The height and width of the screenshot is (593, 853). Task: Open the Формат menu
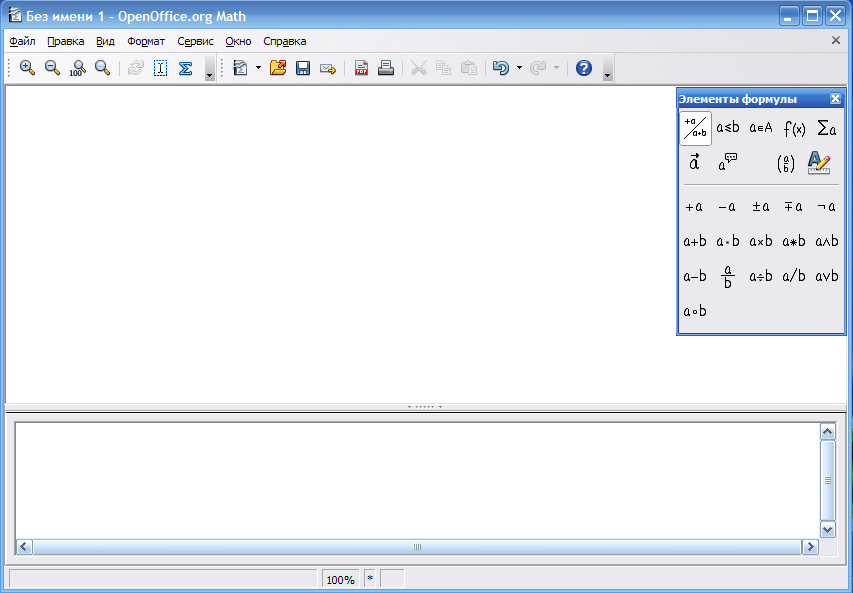[x=146, y=41]
